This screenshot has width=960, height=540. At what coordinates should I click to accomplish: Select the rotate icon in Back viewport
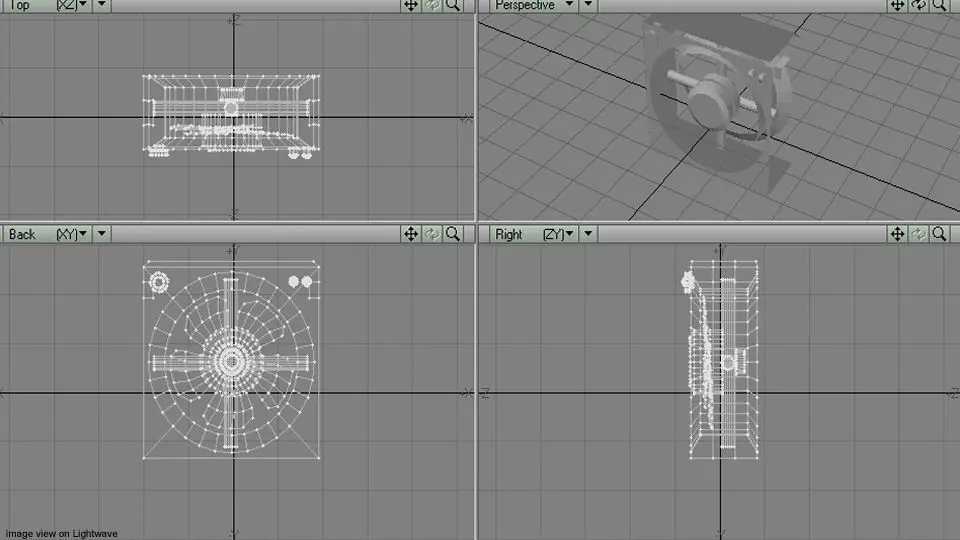click(432, 234)
